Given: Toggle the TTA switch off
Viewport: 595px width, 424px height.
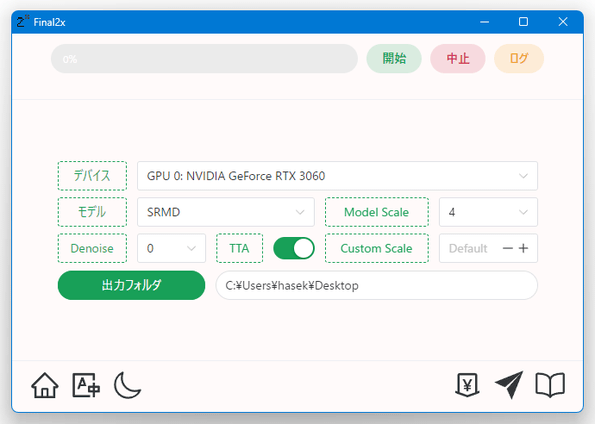Looking at the screenshot, I should (x=294, y=248).
